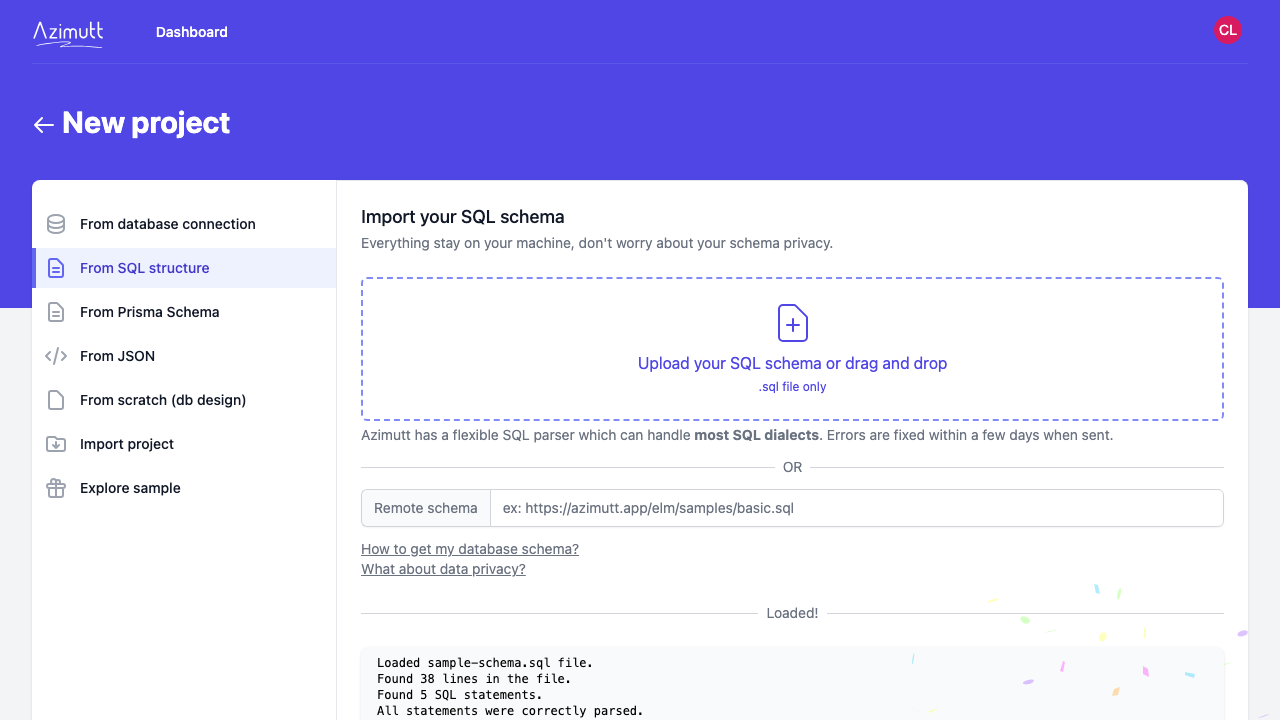Click the Azimutt logo
This screenshot has height=720, width=1280.
(68, 33)
